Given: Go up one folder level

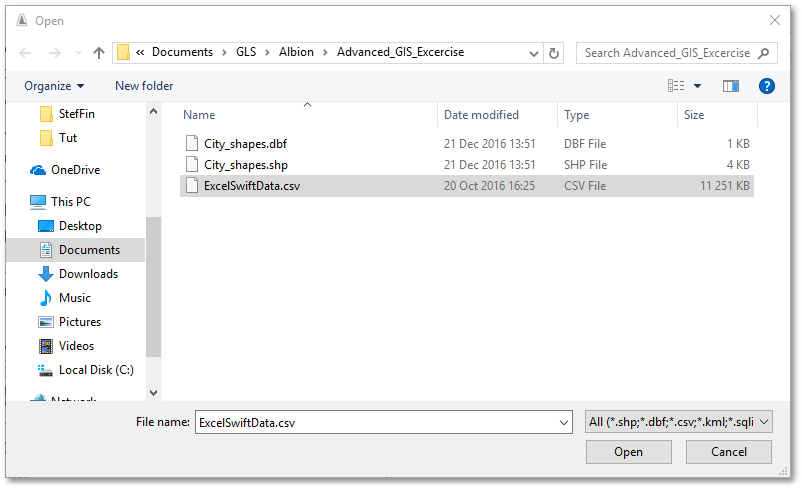Looking at the screenshot, I should point(99,53).
